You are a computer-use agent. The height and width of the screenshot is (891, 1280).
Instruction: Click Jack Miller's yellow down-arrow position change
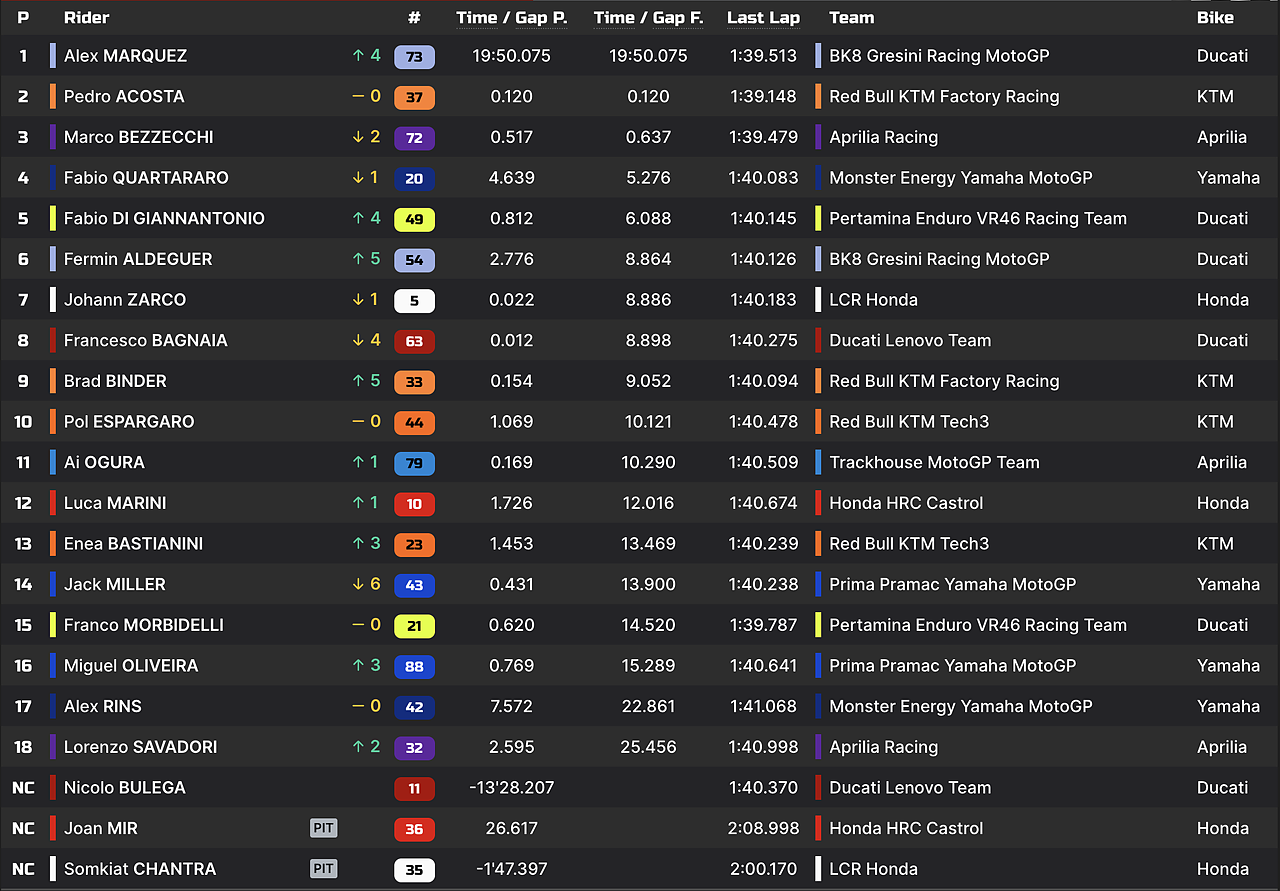point(366,584)
